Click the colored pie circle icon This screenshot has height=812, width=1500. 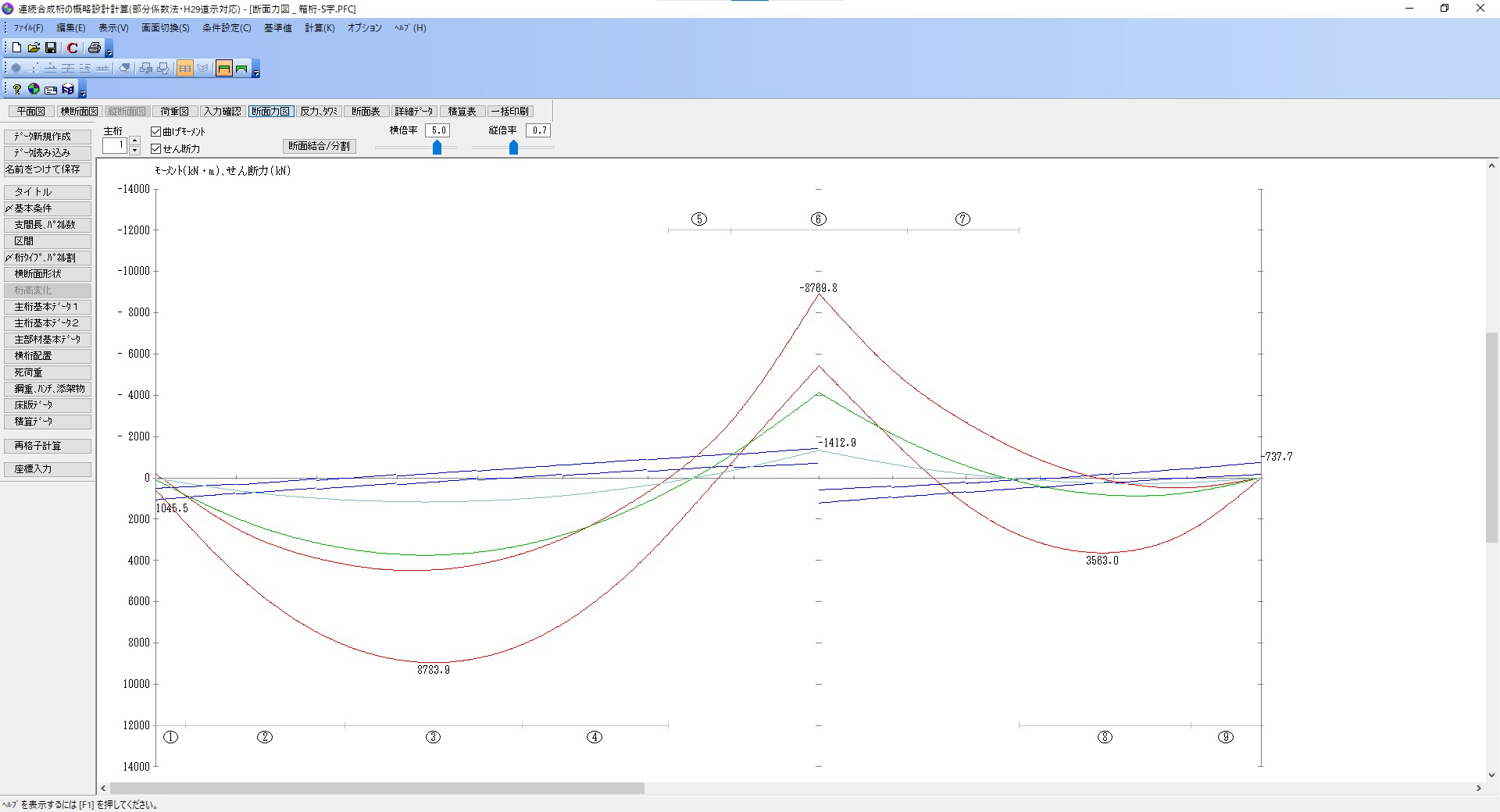click(34, 89)
